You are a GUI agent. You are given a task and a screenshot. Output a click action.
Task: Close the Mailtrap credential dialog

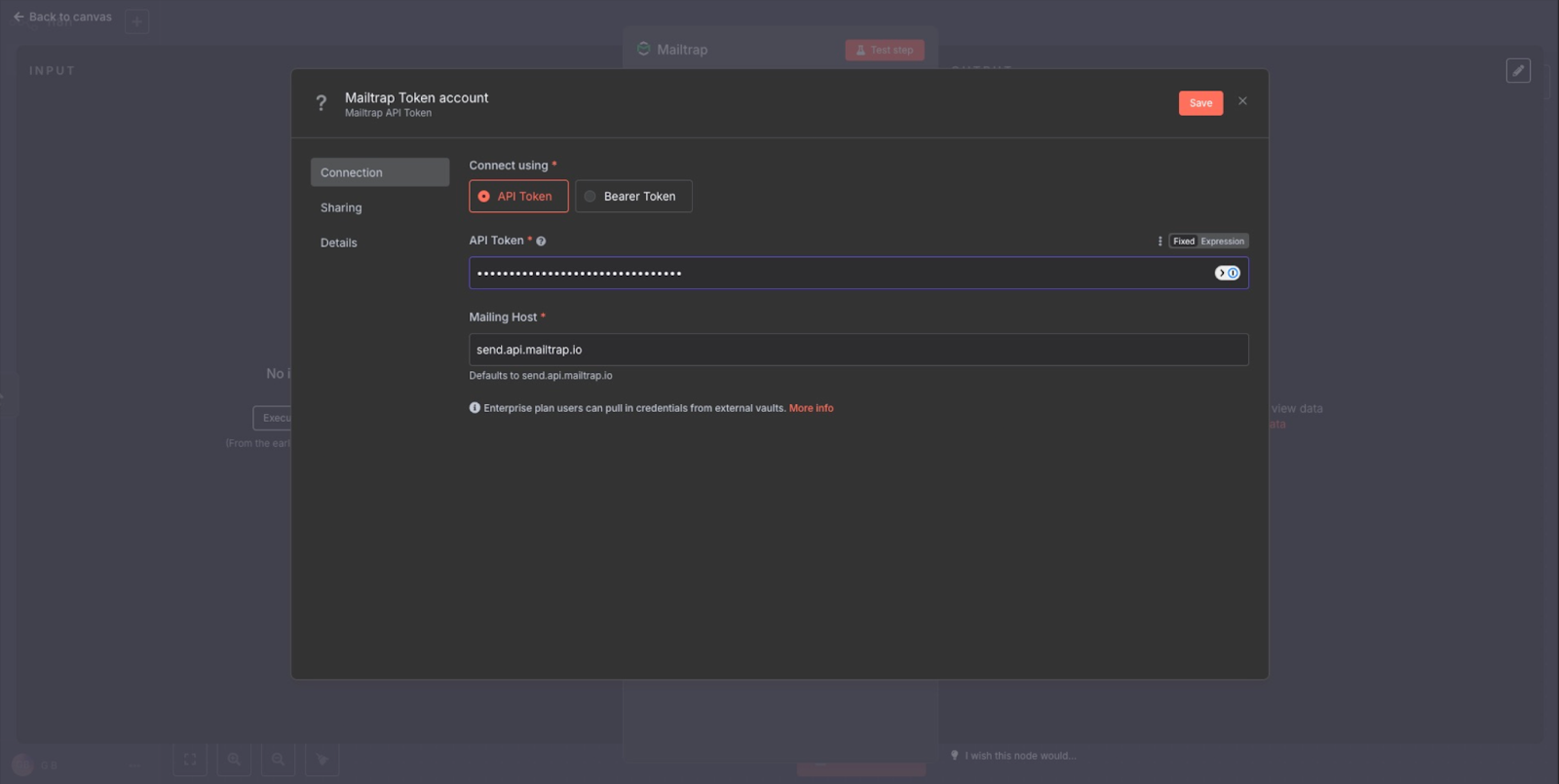coord(1242,101)
